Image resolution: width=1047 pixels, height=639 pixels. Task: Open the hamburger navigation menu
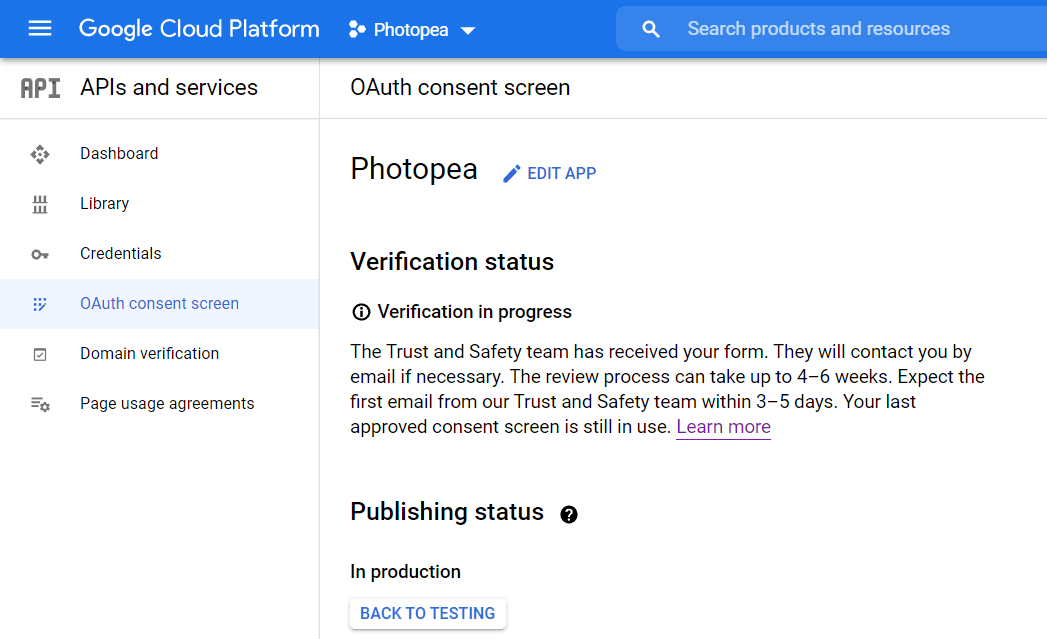[40, 28]
